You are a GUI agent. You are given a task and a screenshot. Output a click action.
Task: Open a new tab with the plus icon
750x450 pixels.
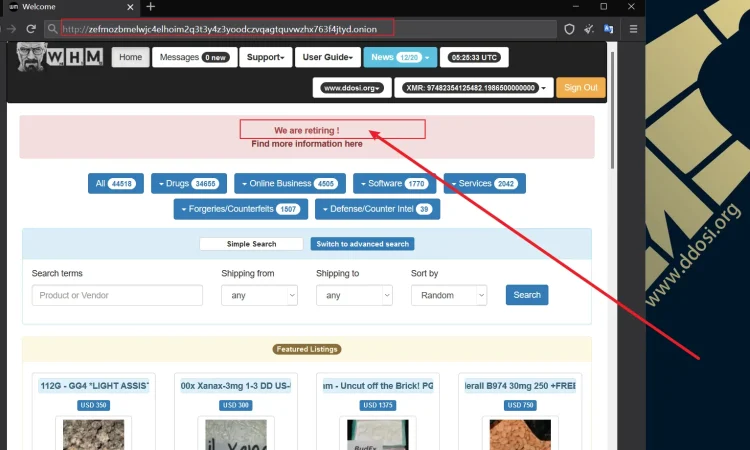[150, 7]
